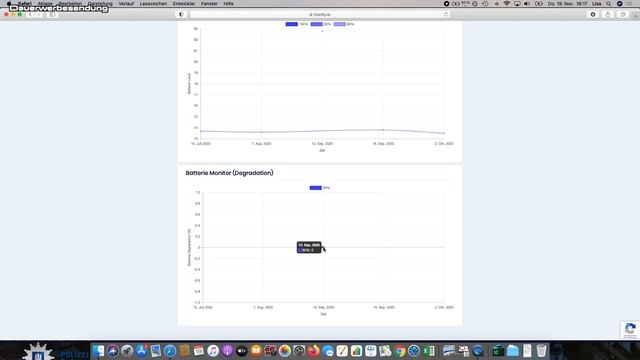Click the privacy shield icon beside address bar
640x360 pixels.
[x=181, y=14]
